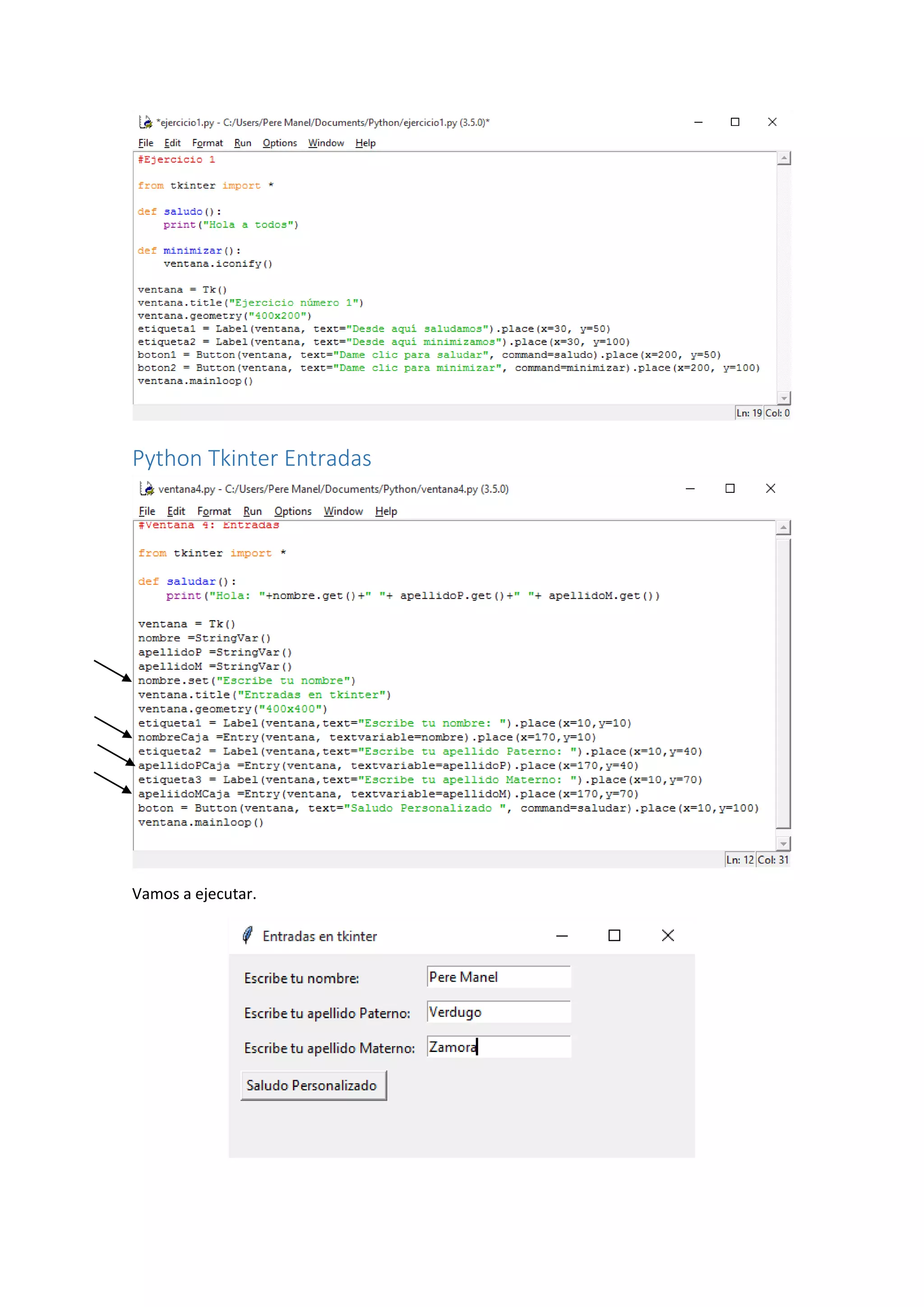The width and height of the screenshot is (924, 1307).
Task: Open Run menu in ejercicio1.py window
Action: coord(242,143)
